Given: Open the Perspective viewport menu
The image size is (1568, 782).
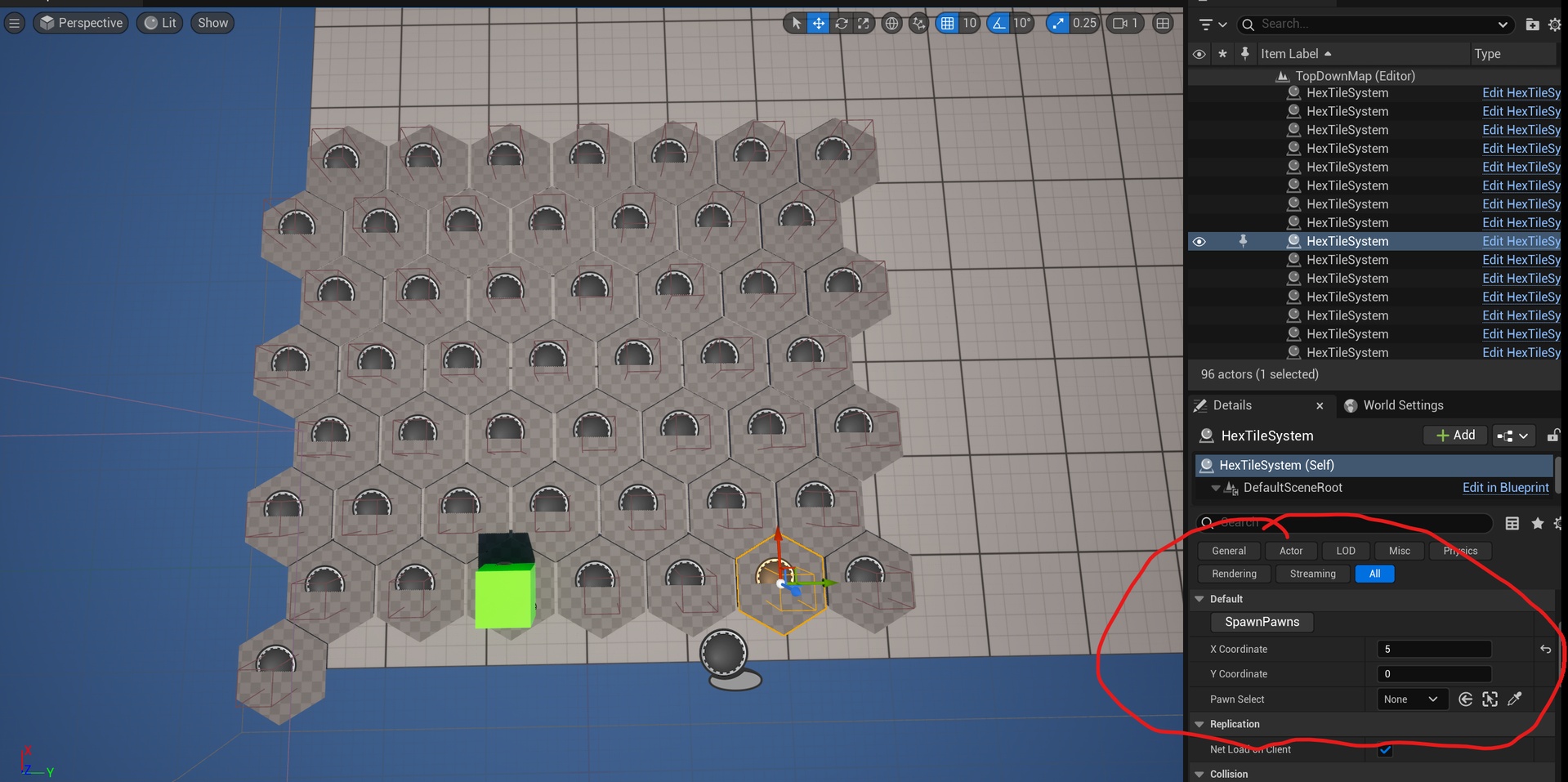Looking at the screenshot, I should 81,23.
